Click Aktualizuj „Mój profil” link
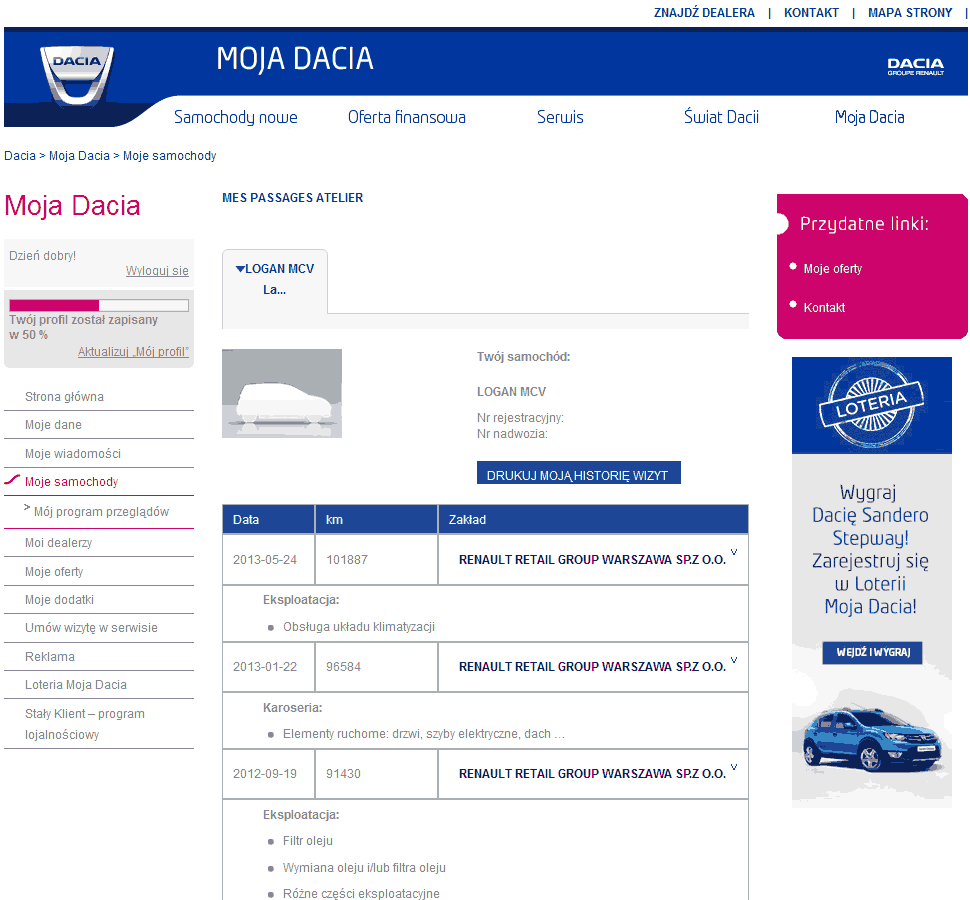Image resolution: width=970 pixels, height=900 pixels. point(133,351)
